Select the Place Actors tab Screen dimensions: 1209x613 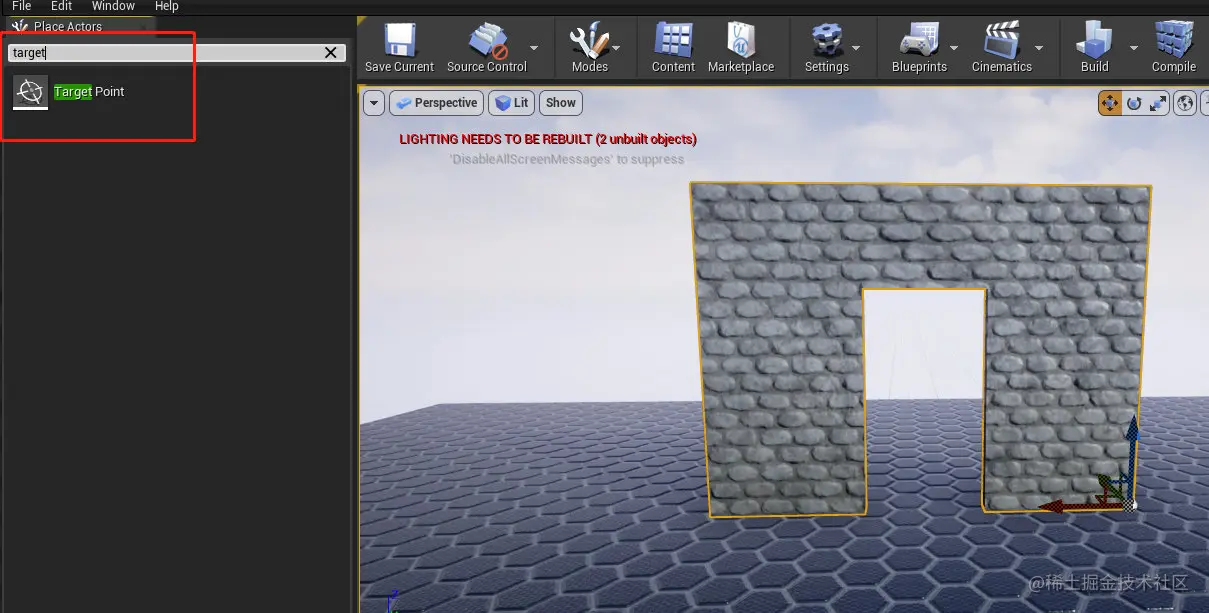68,27
